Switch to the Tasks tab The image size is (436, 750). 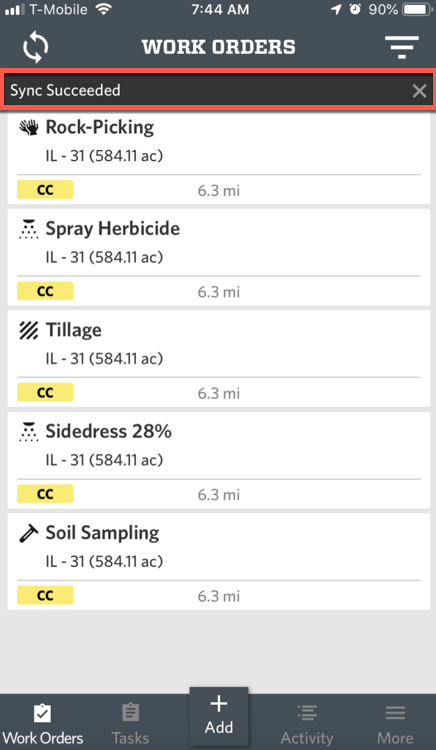click(131, 722)
